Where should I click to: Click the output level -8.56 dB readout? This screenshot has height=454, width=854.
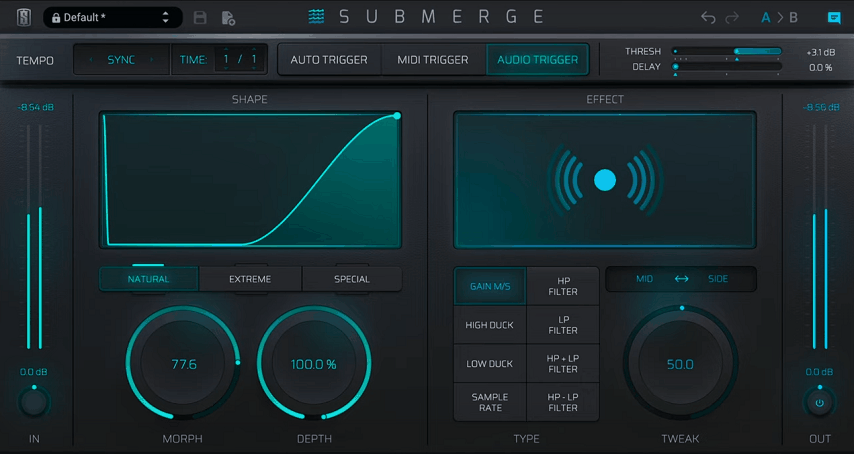tap(820, 108)
